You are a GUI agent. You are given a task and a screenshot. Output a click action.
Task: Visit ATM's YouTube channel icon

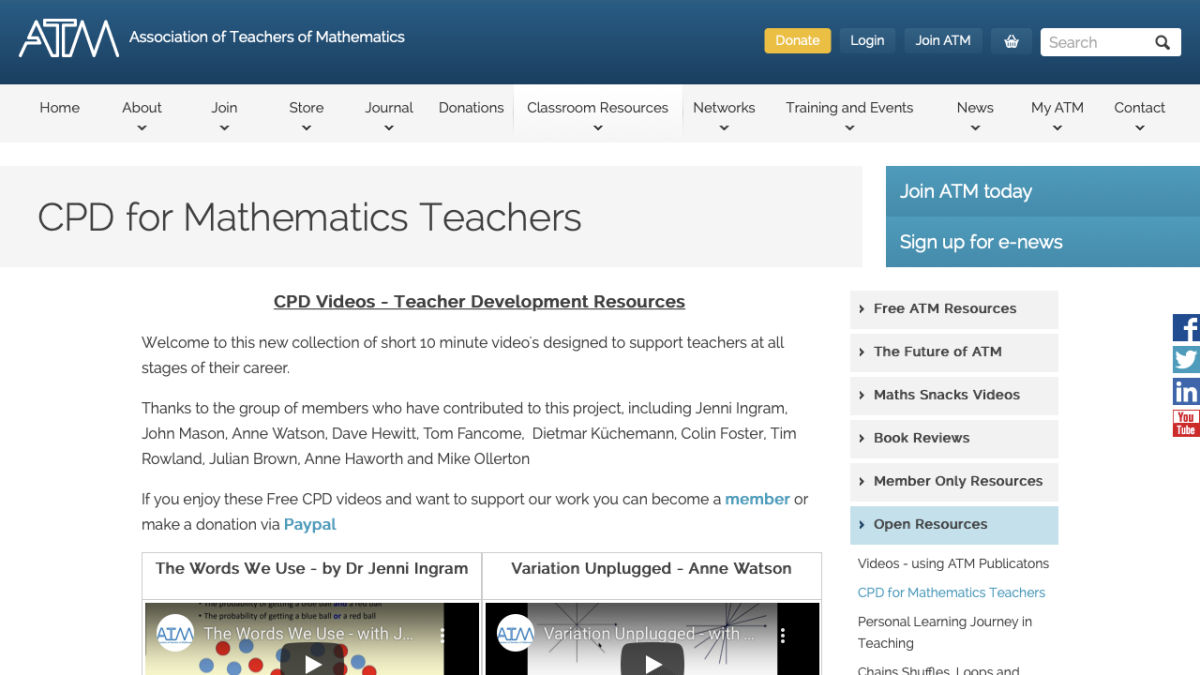click(x=1186, y=423)
